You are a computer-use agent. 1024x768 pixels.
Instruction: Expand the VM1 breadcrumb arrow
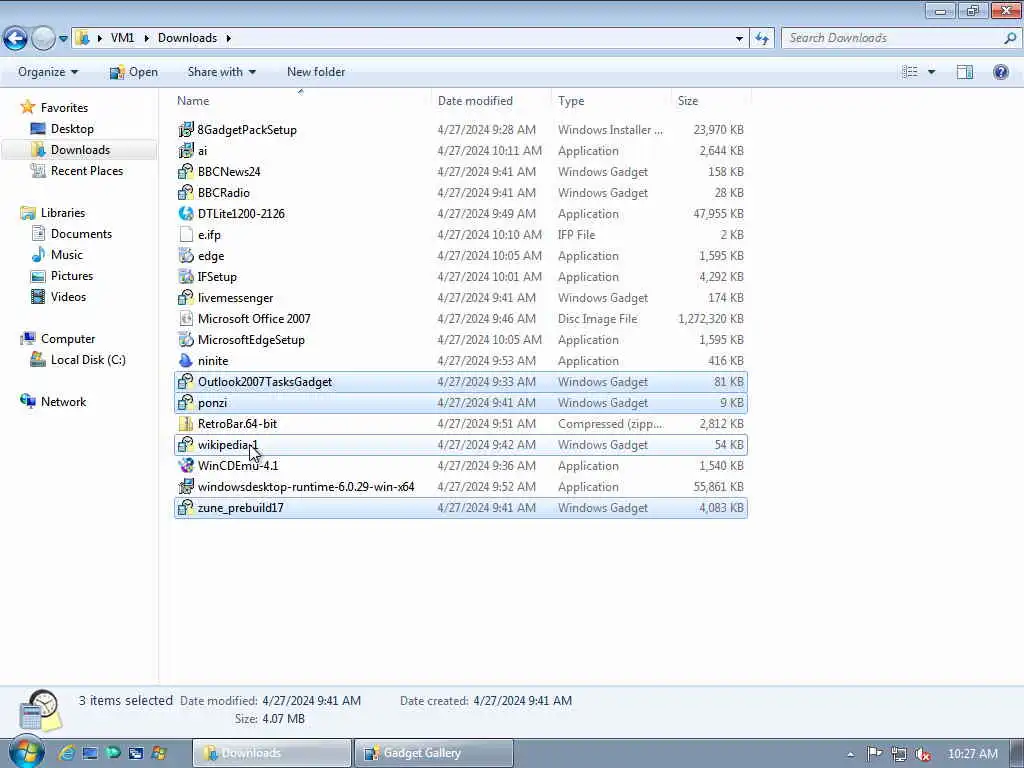pos(146,38)
